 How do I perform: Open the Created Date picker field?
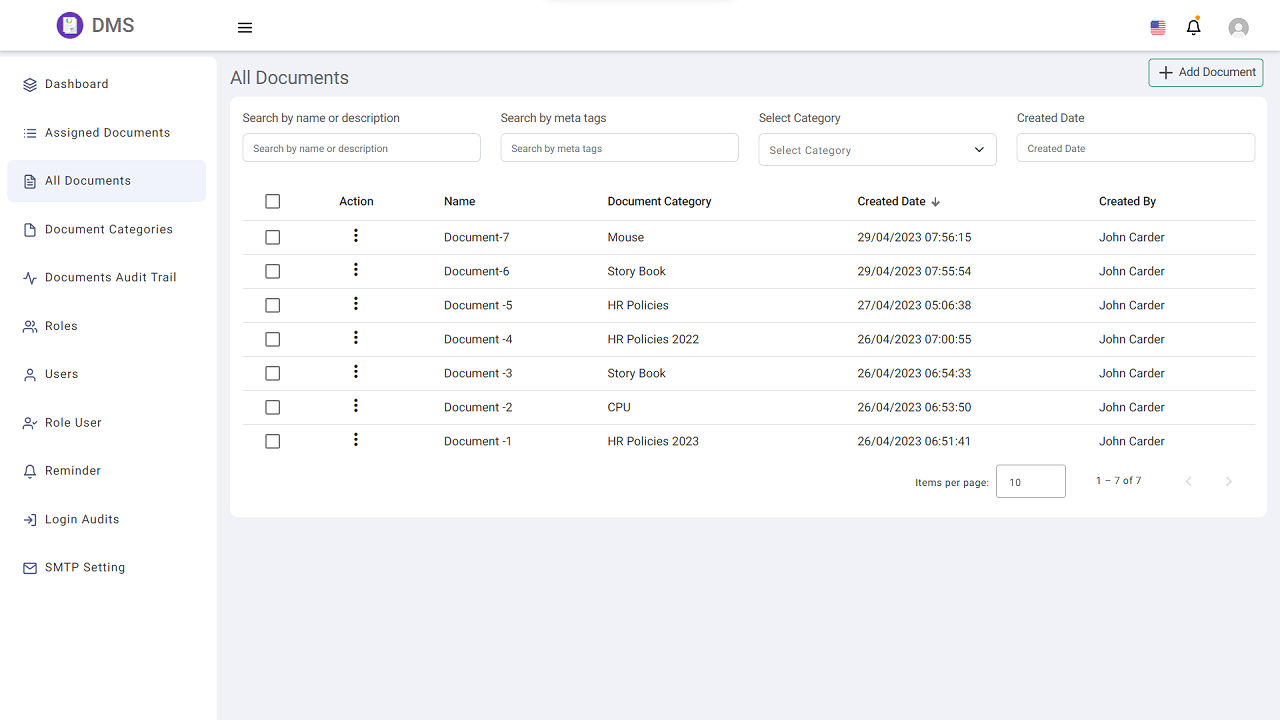1135,148
